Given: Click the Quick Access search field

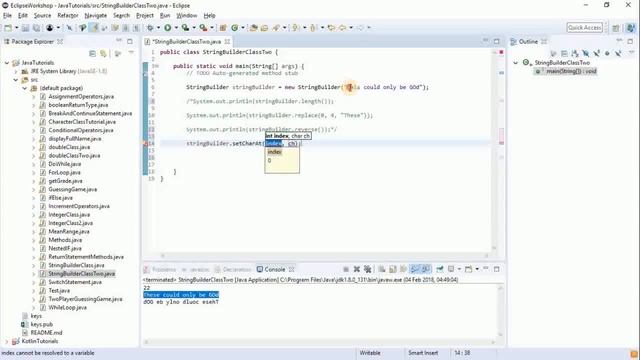Looking at the screenshot, I should [x=584, y=28].
